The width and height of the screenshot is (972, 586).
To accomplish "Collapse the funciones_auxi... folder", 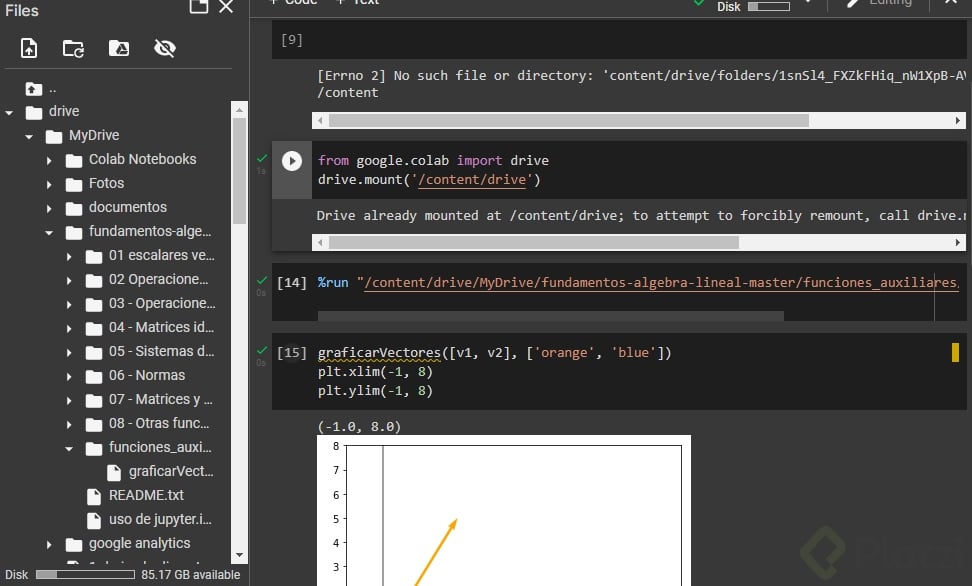I will tap(69, 449).
